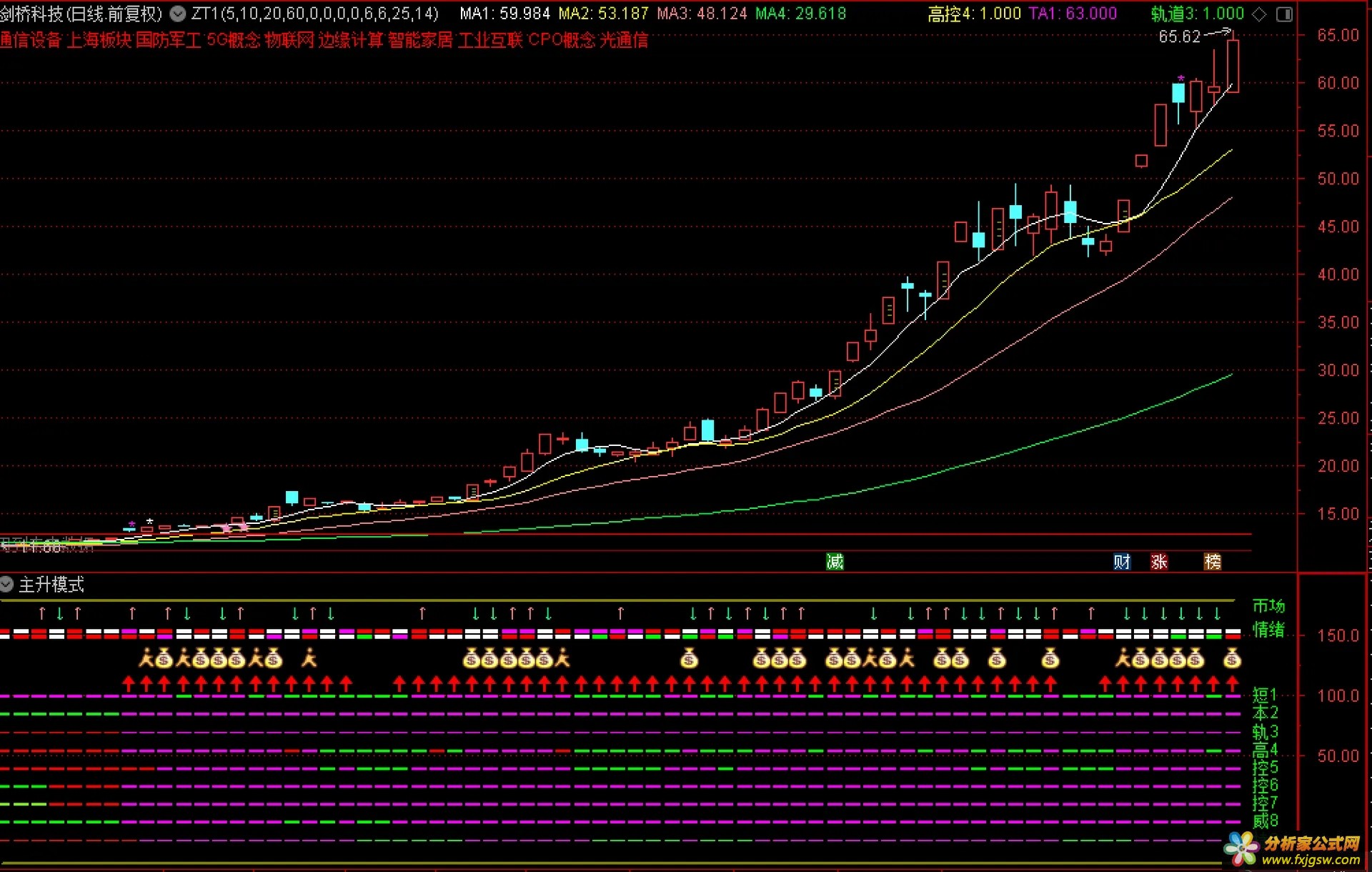Click the 主升模式 indicator title

point(51,585)
